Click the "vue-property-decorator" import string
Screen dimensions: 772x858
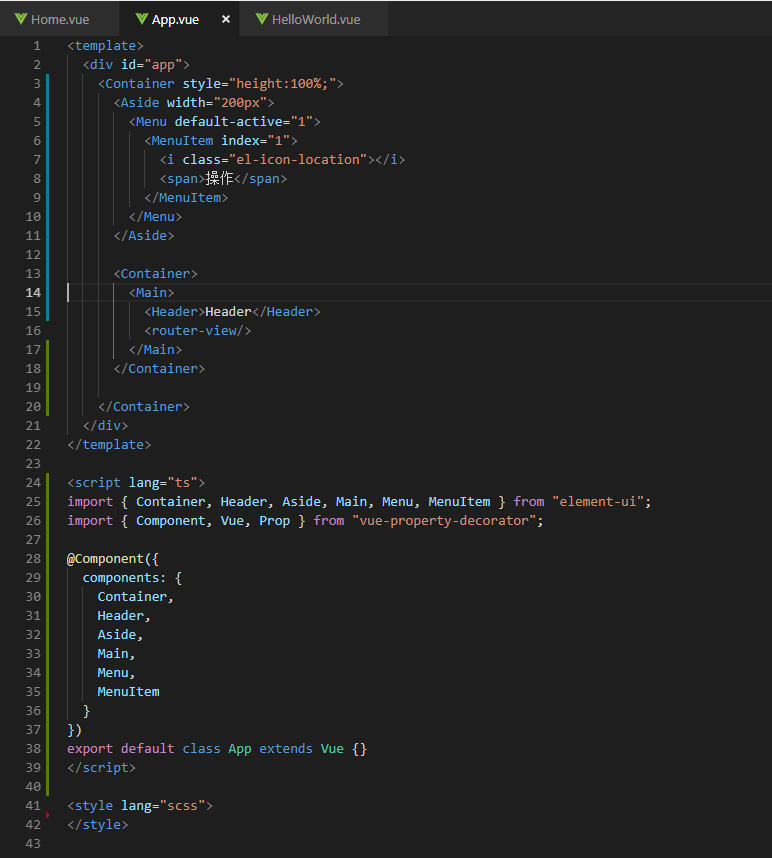point(444,521)
